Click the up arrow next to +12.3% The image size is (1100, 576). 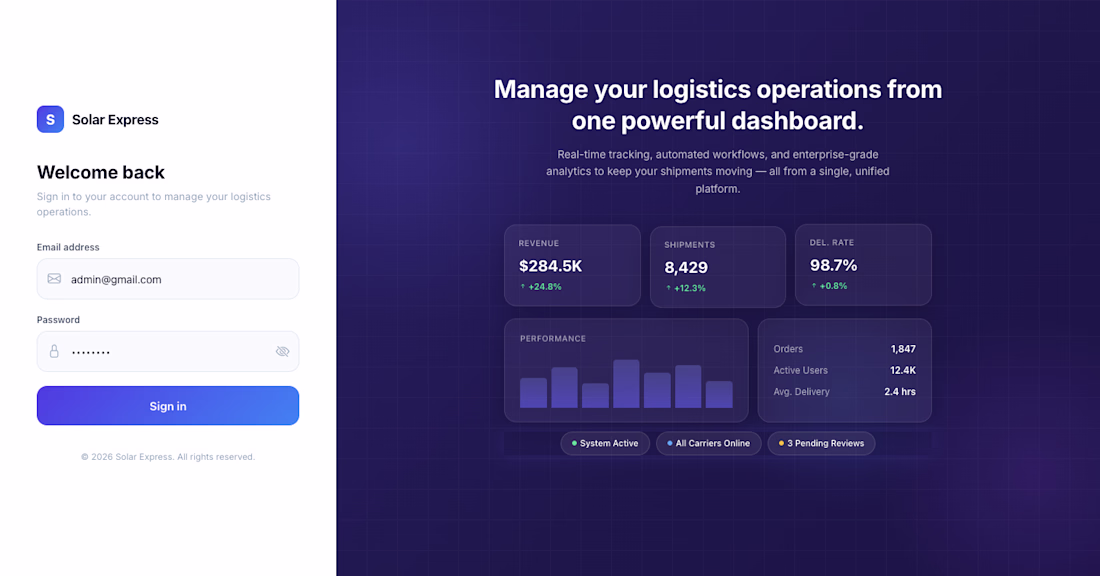668,288
